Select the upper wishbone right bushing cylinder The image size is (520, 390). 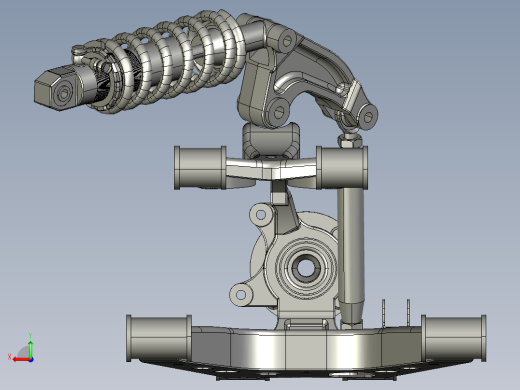(x=342, y=168)
